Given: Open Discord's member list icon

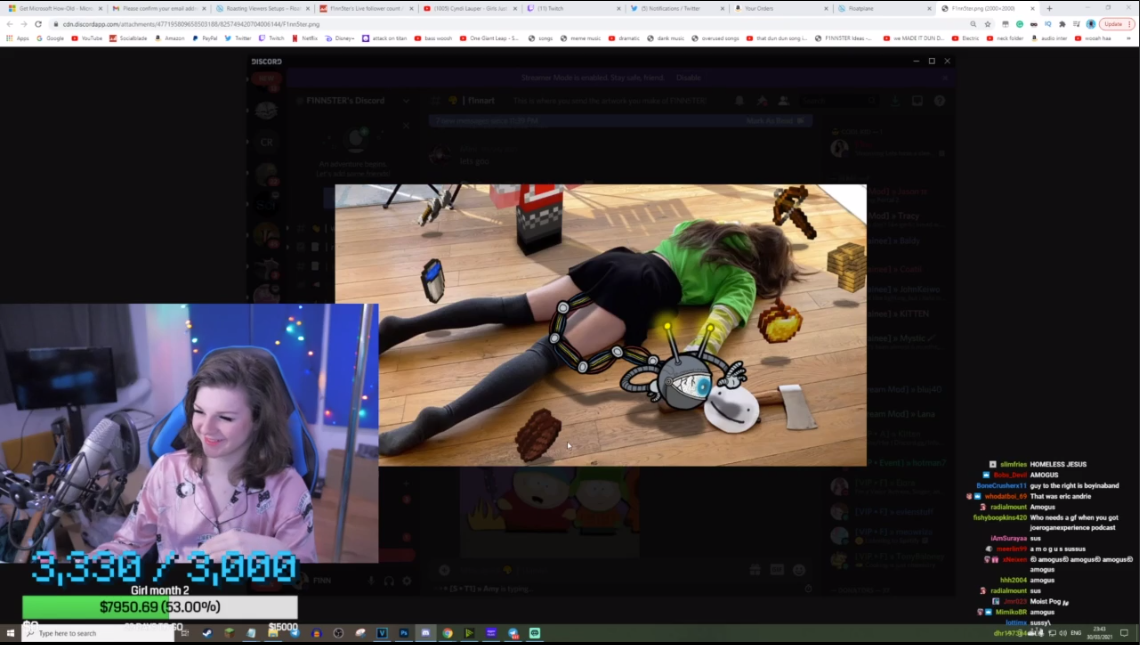Looking at the screenshot, I should 784,101.
